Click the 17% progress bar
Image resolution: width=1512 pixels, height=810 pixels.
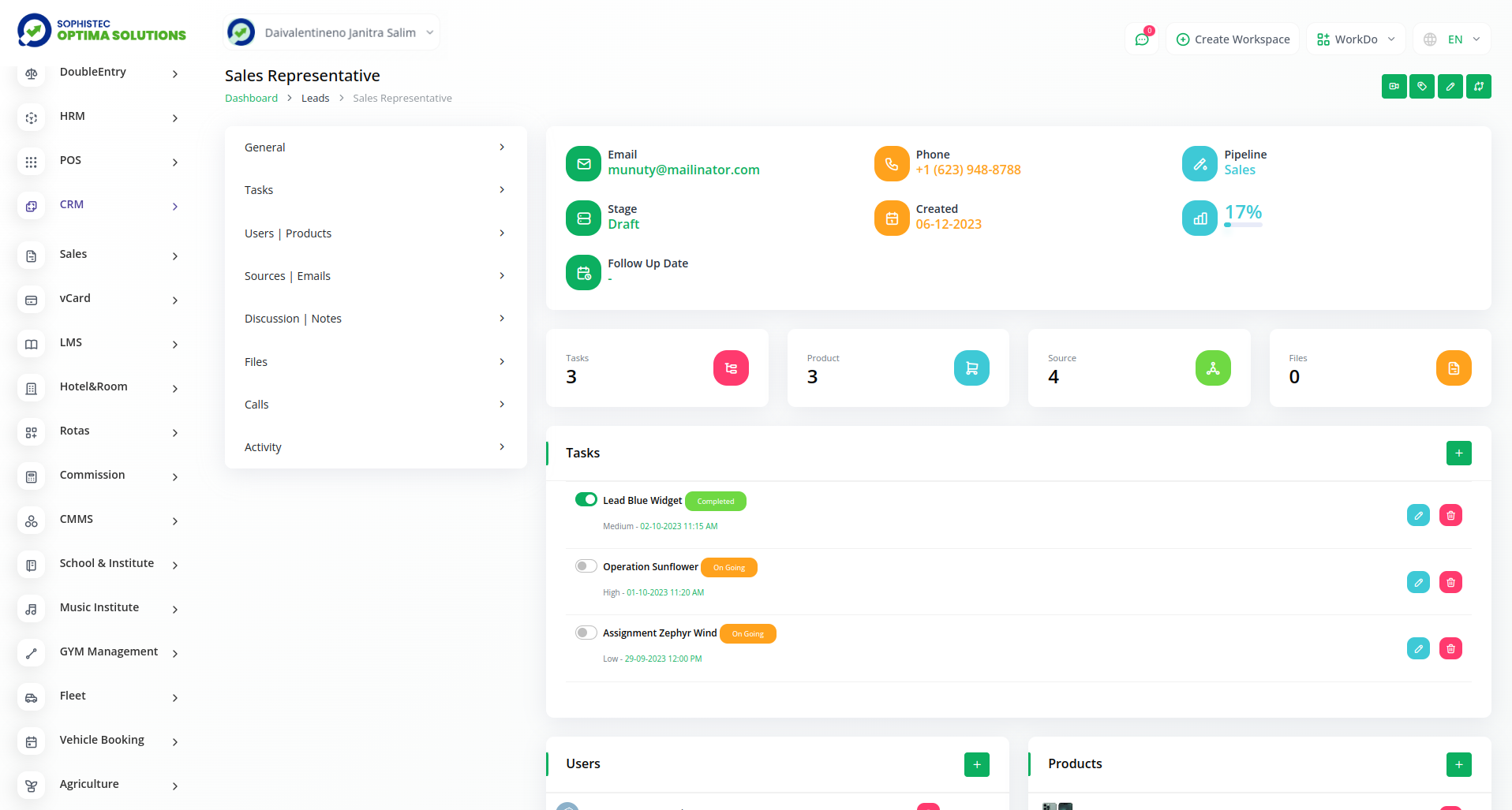(1243, 226)
